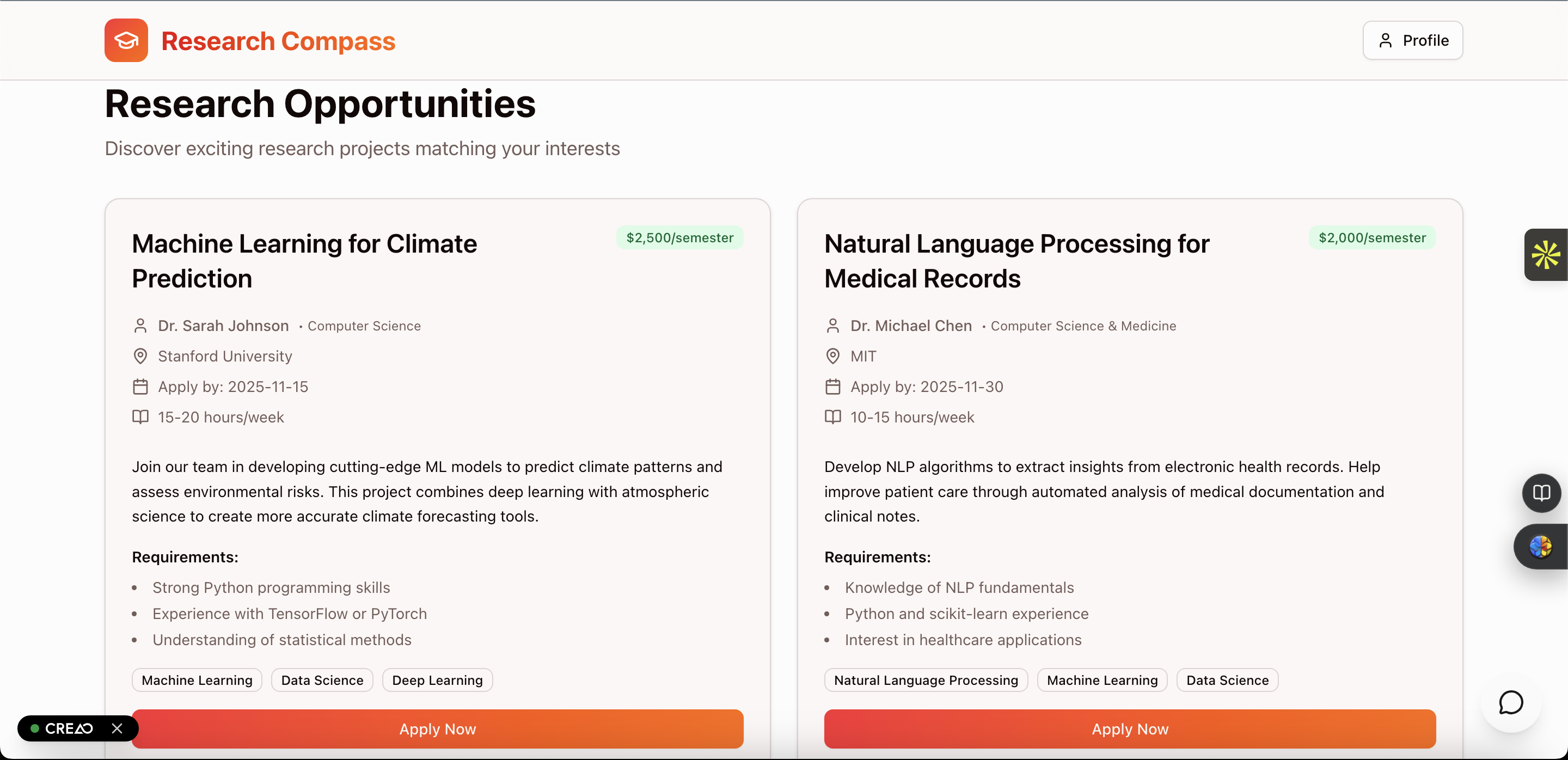Open the chat bubble floating button
The image size is (1568, 760).
[x=1510, y=702]
